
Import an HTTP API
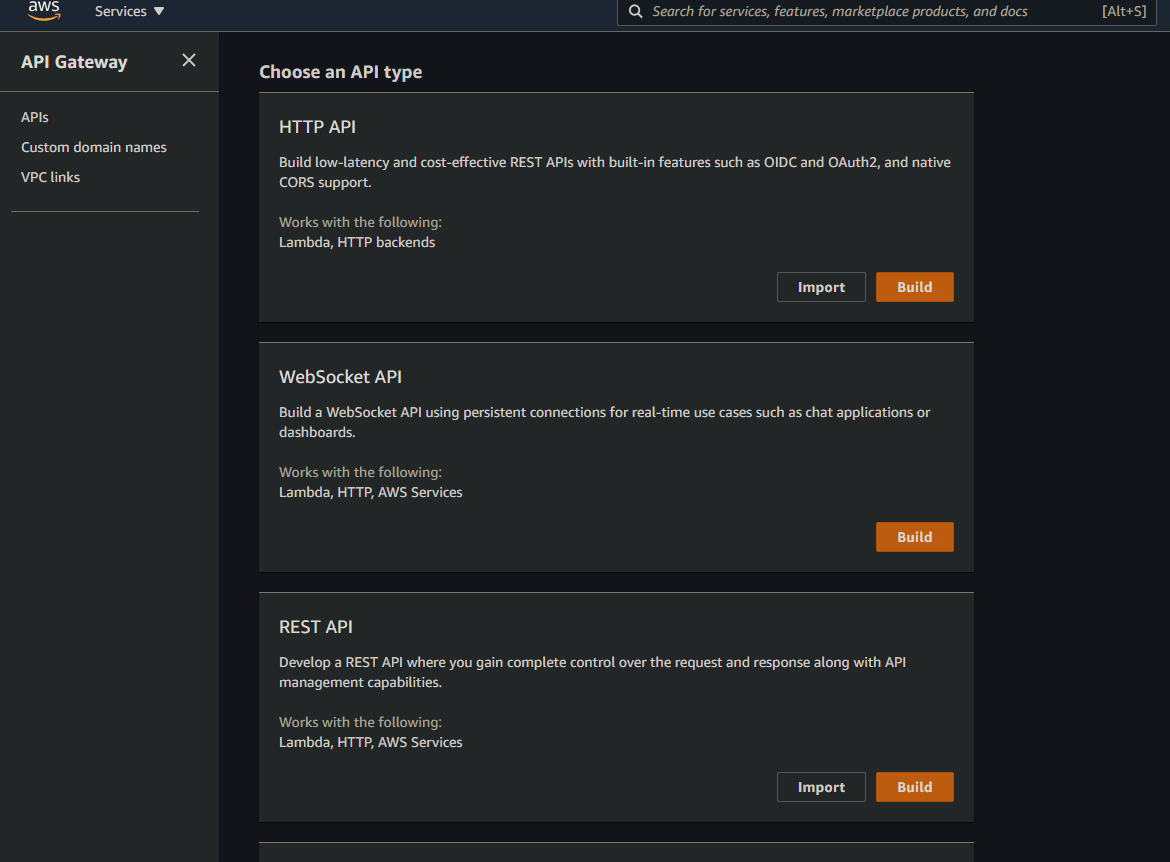click(821, 287)
